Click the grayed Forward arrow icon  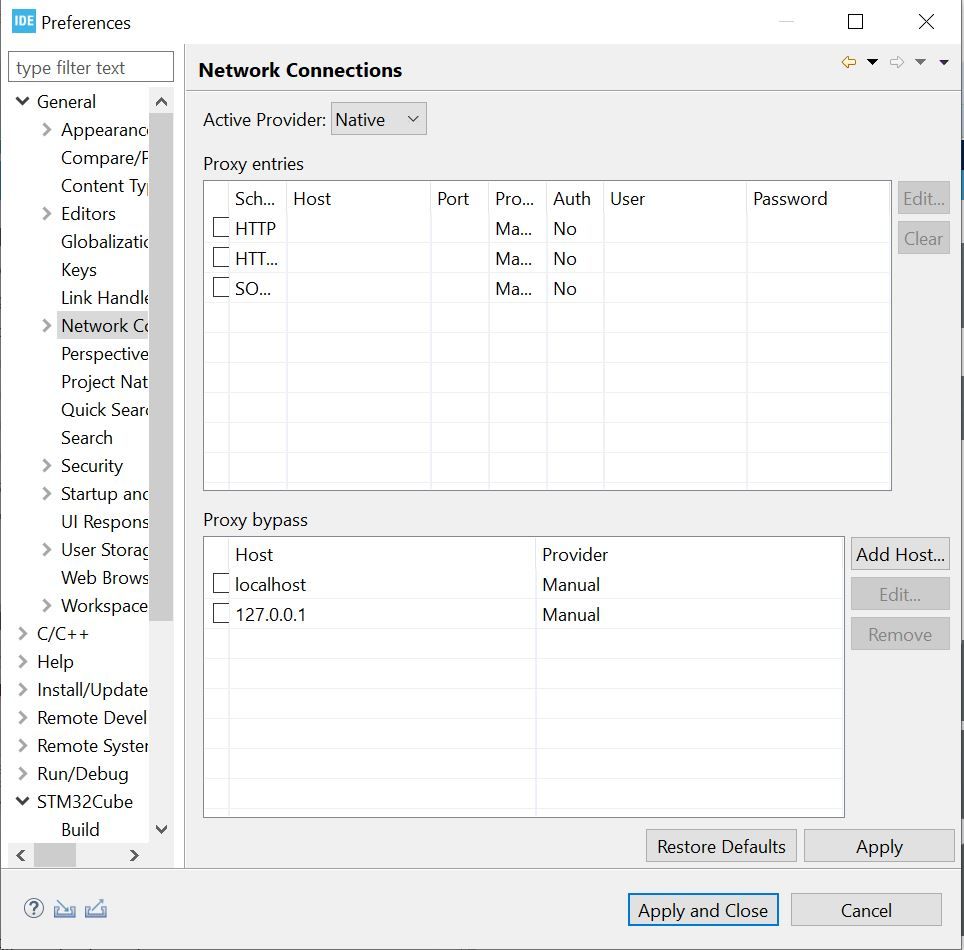tap(897, 62)
